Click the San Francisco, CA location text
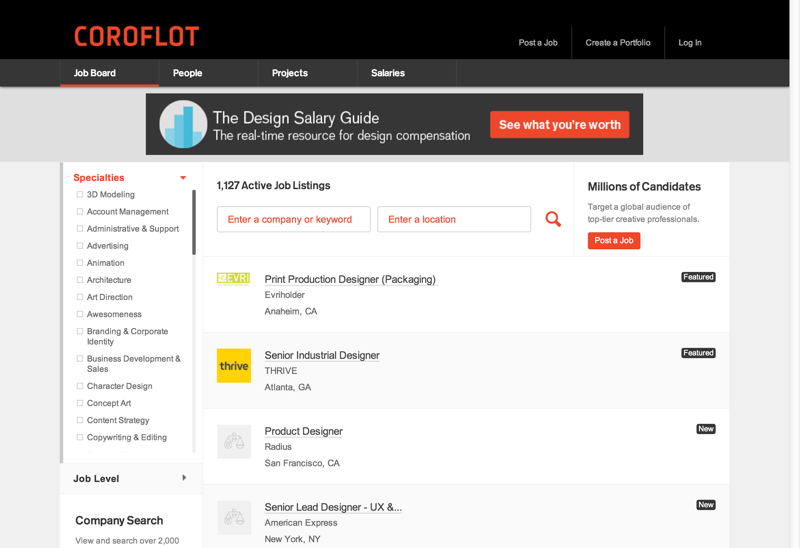 tap(302, 463)
